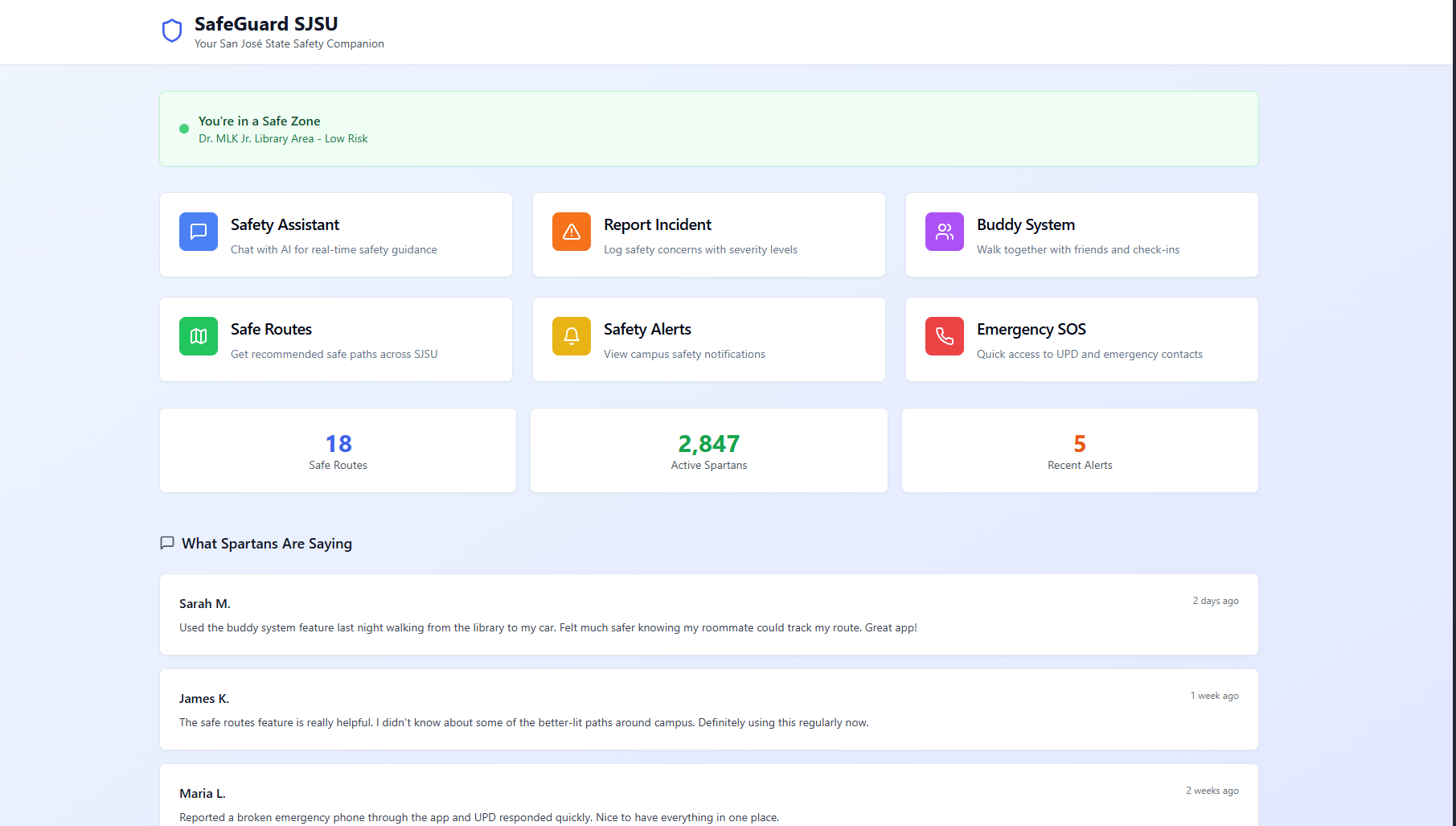1456x826 pixels.
Task: Click the yellow bell Safety Alerts icon
Action: pos(572,336)
